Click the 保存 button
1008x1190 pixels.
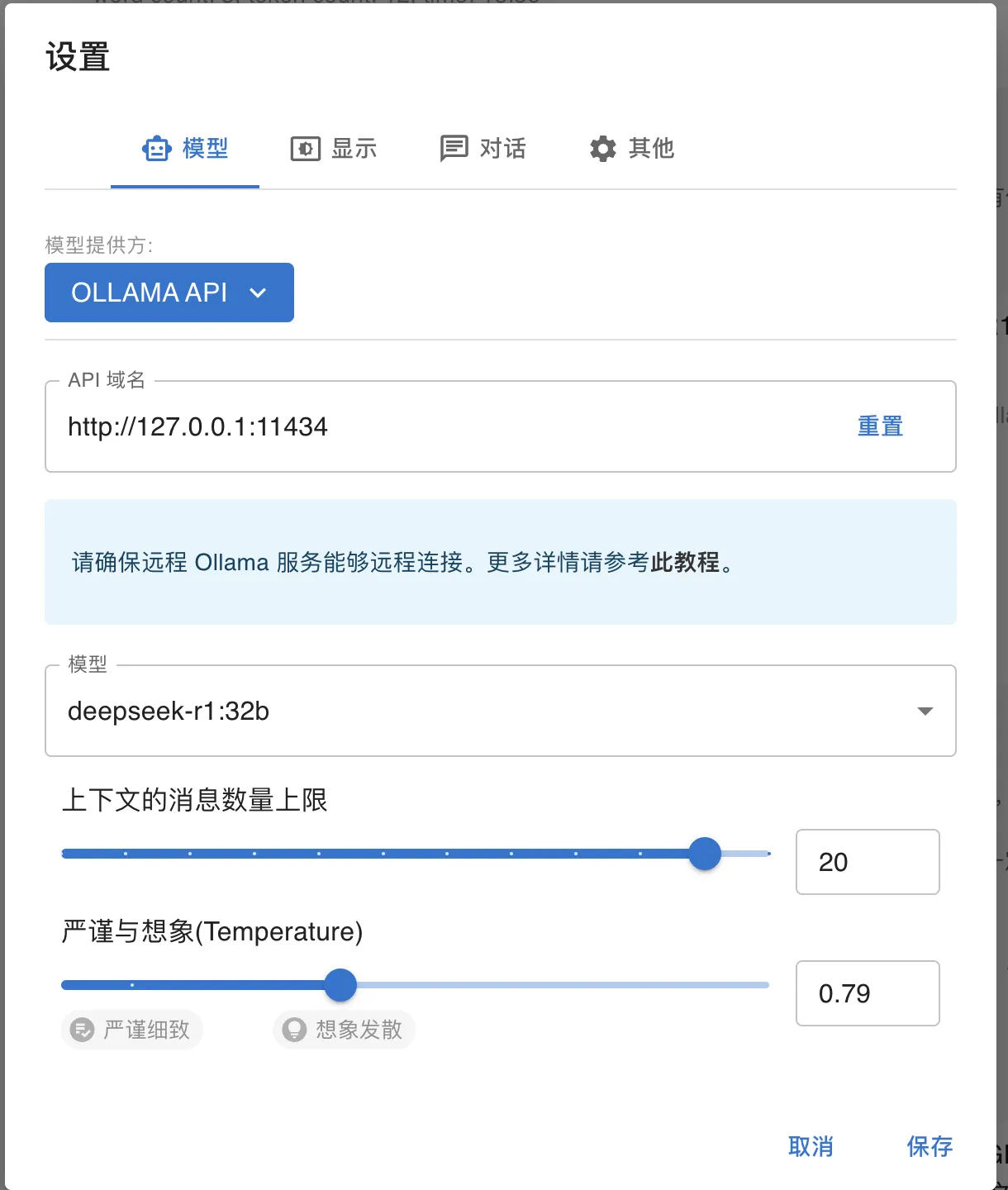[x=930, y=1146]
